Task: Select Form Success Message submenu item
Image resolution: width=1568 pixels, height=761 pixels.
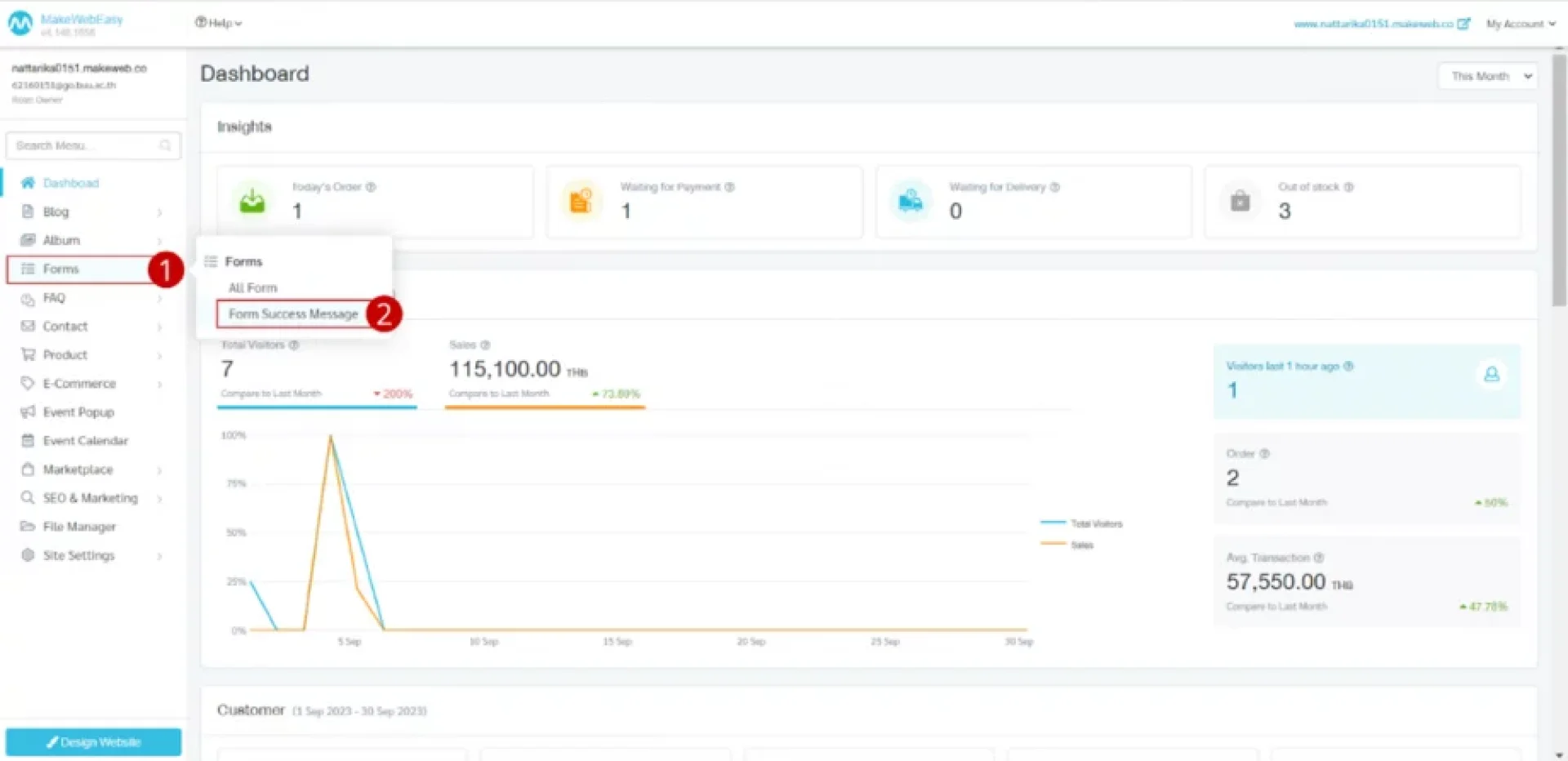Action: coord(293,314)
